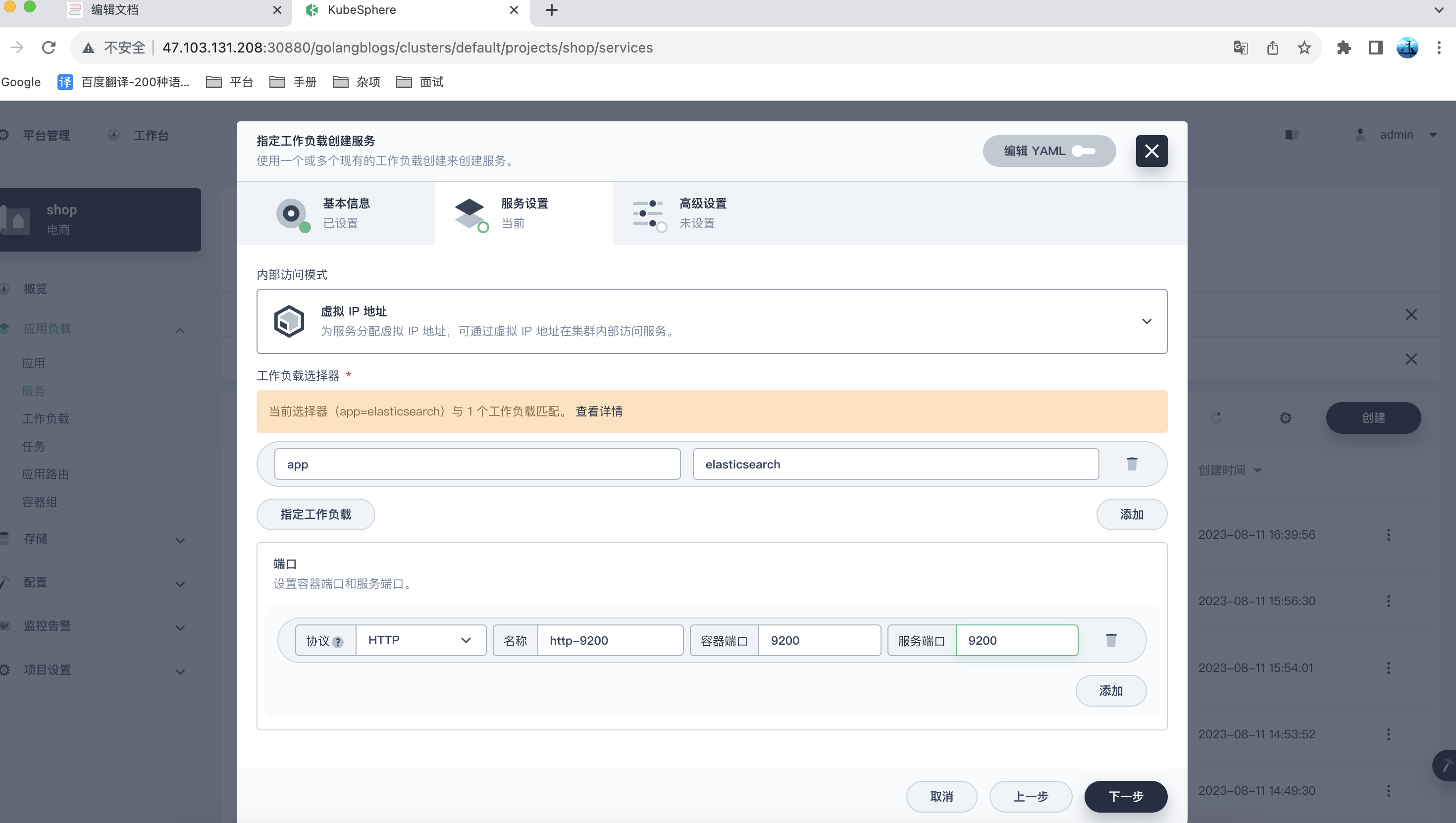Image resolution: width=1456 pixels, height=823 pixels.
Task: Open the 高级设置 step tab
Action: (703, 213)
